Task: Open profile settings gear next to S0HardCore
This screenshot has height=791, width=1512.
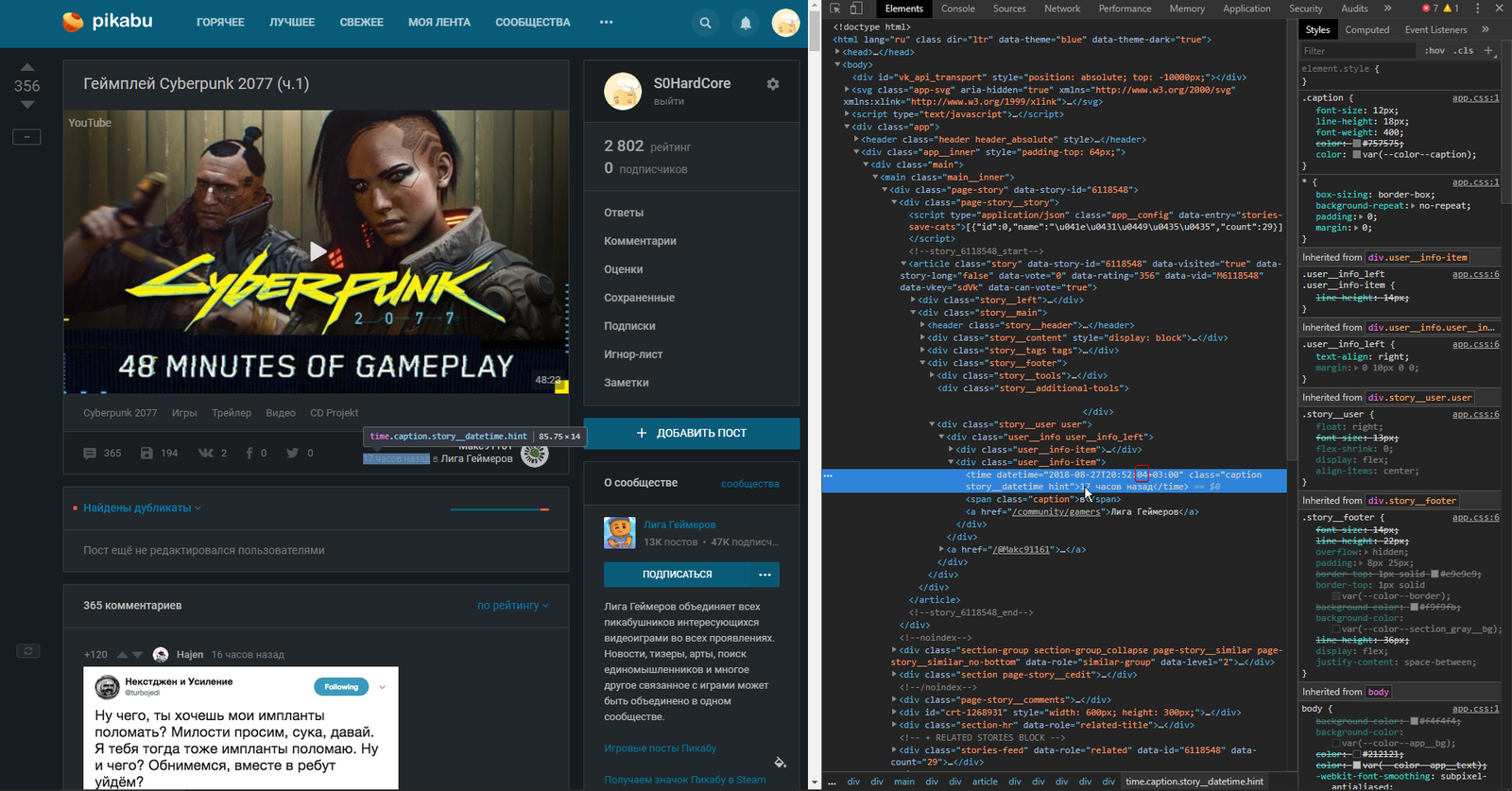Action: [773, 84]
